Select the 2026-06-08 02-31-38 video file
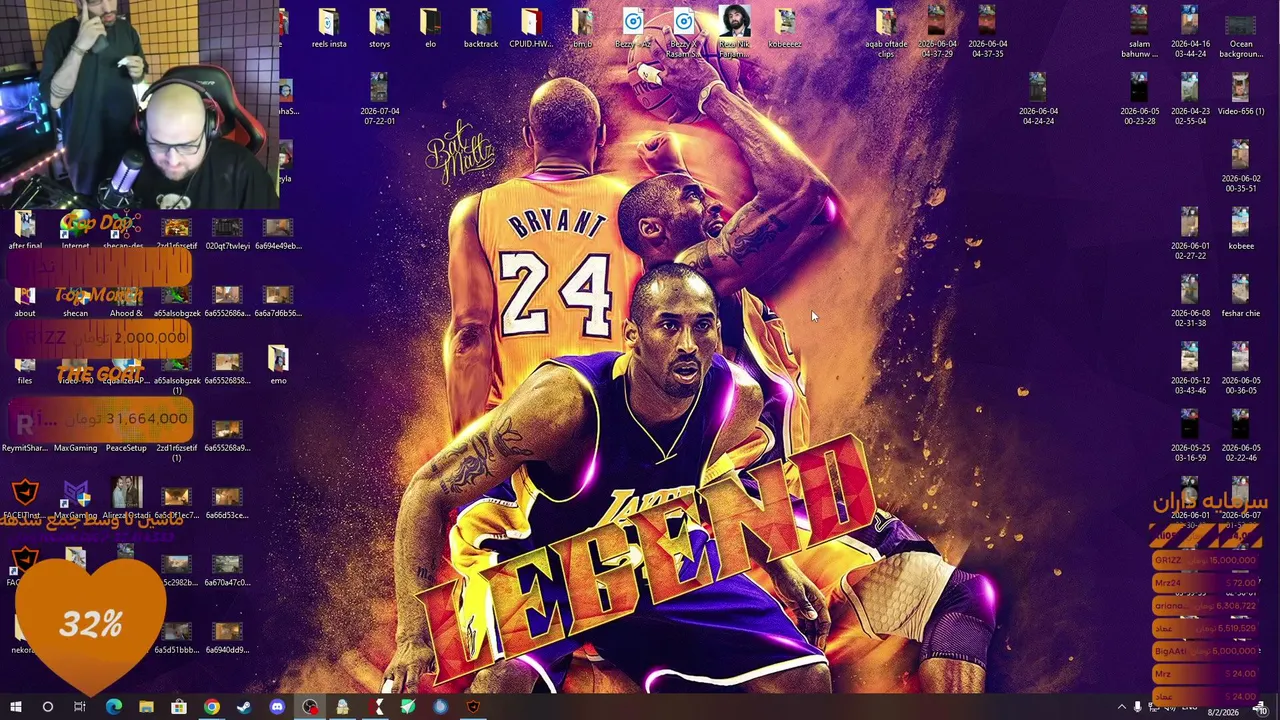The height and width of the screenshot is (720, 1280). 1190,302
